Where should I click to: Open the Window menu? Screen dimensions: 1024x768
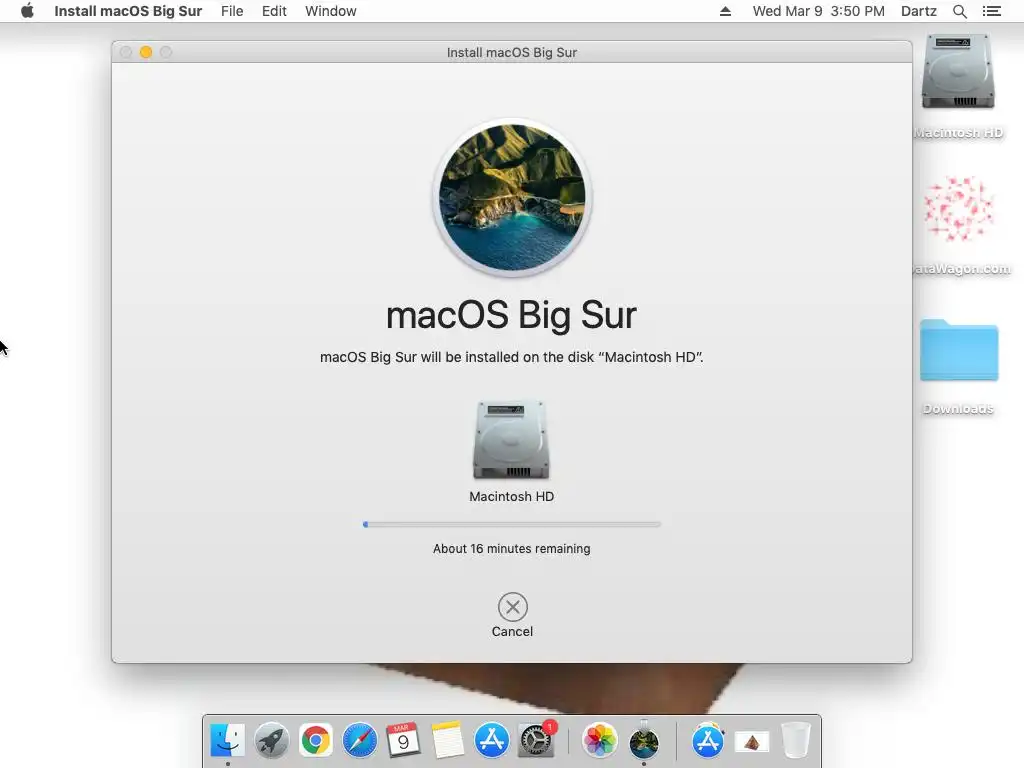330,11
